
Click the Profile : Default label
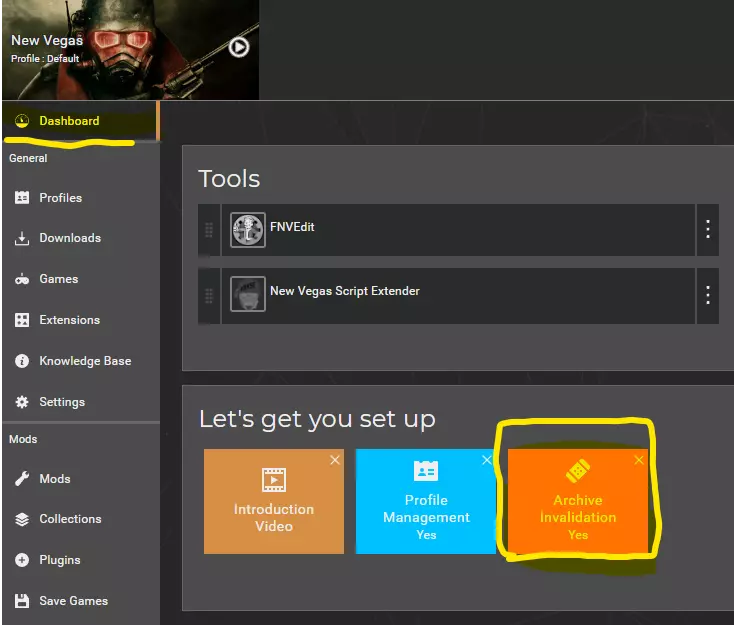(x=45, y=59)
